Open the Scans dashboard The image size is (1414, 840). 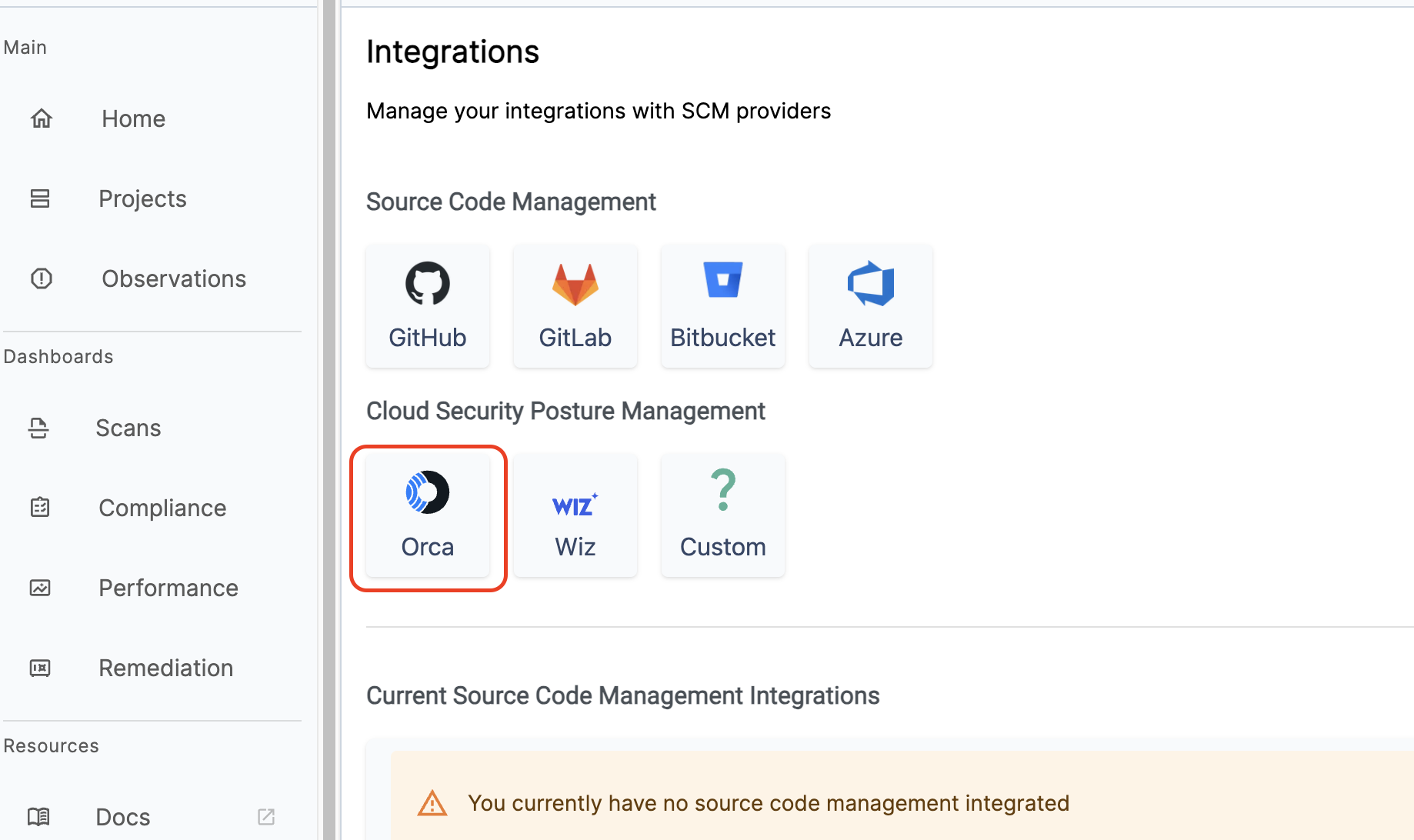coord(128,428)
